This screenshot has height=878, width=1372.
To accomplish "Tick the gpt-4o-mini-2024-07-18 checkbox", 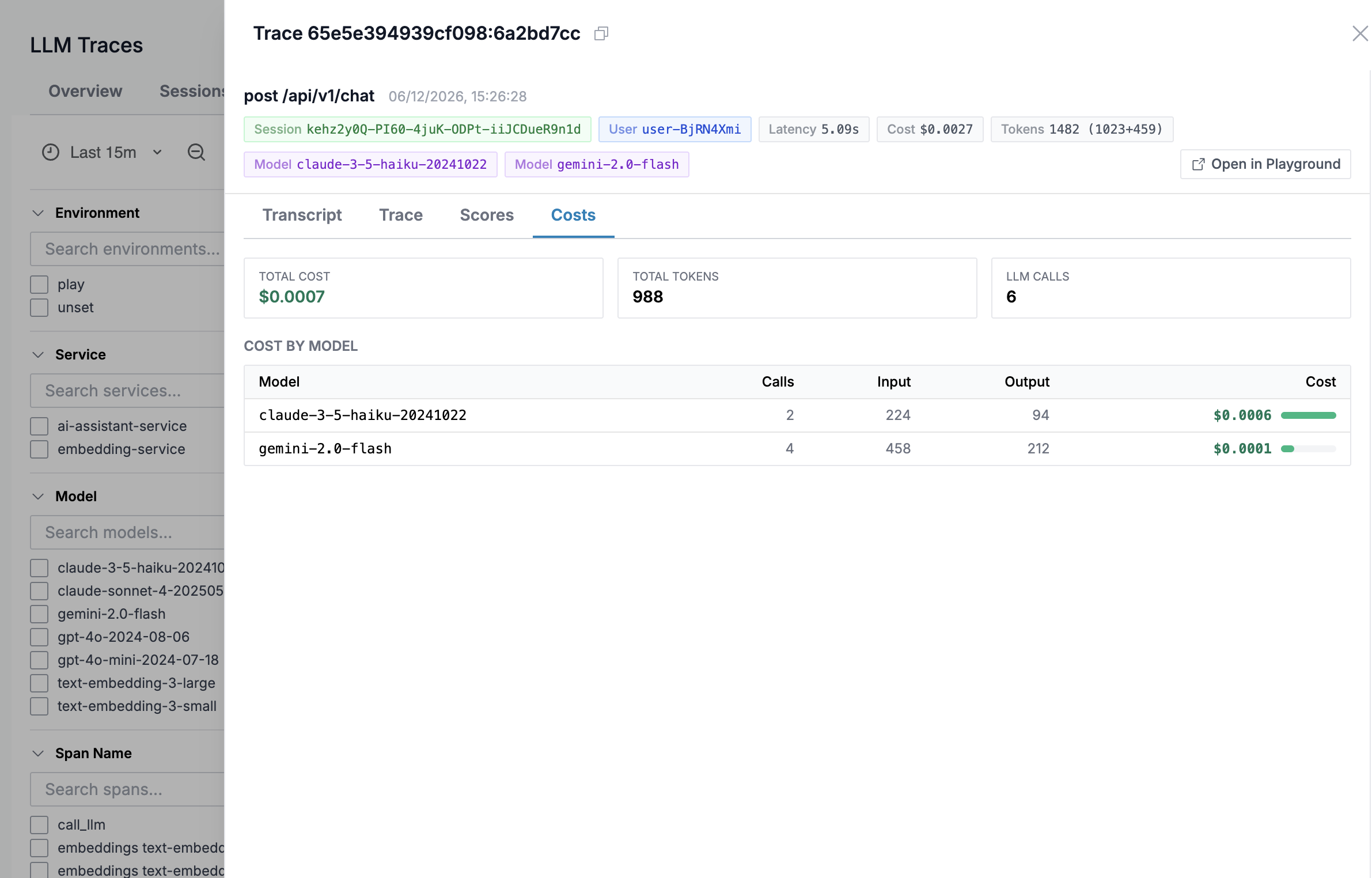I will tap(39, 660).
